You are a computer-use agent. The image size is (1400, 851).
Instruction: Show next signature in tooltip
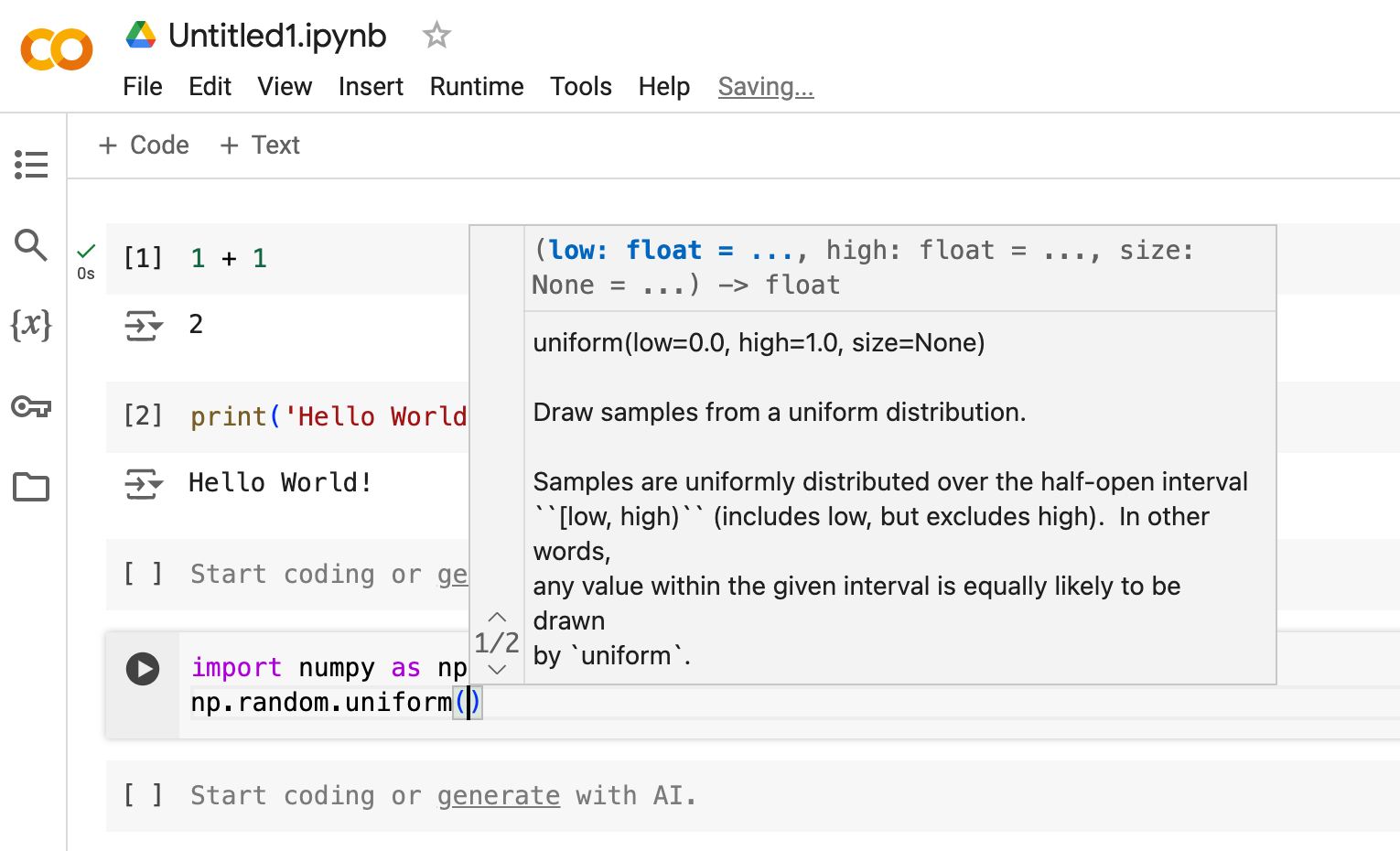tap(497, 669)
